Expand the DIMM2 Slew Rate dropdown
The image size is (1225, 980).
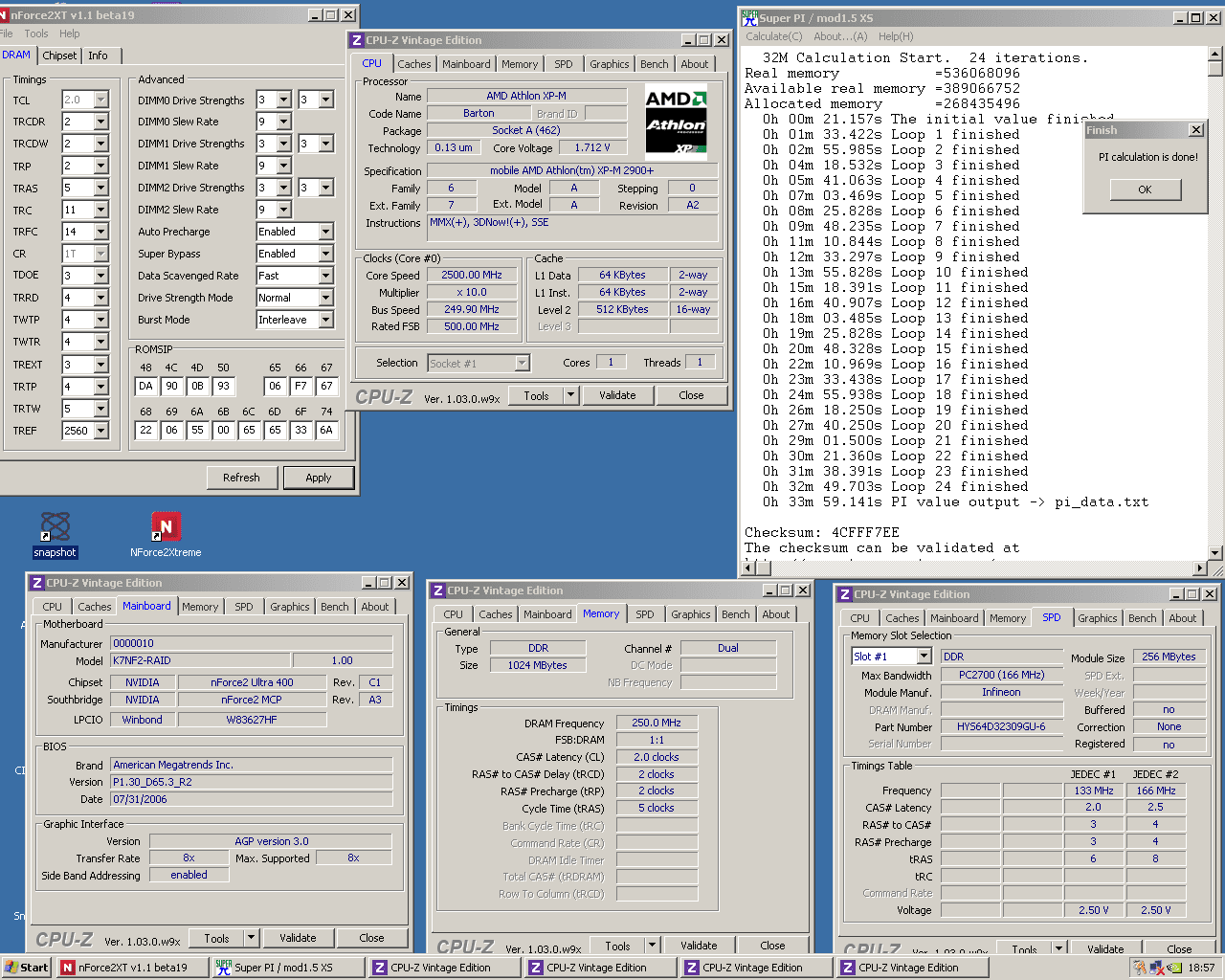(x=283, y=210)
